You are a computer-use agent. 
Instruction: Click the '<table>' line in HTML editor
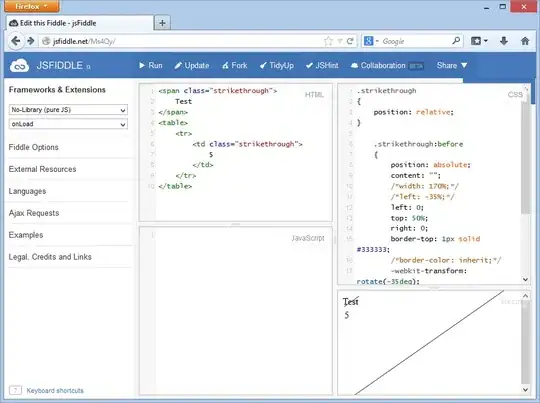(x=173, y=123)
